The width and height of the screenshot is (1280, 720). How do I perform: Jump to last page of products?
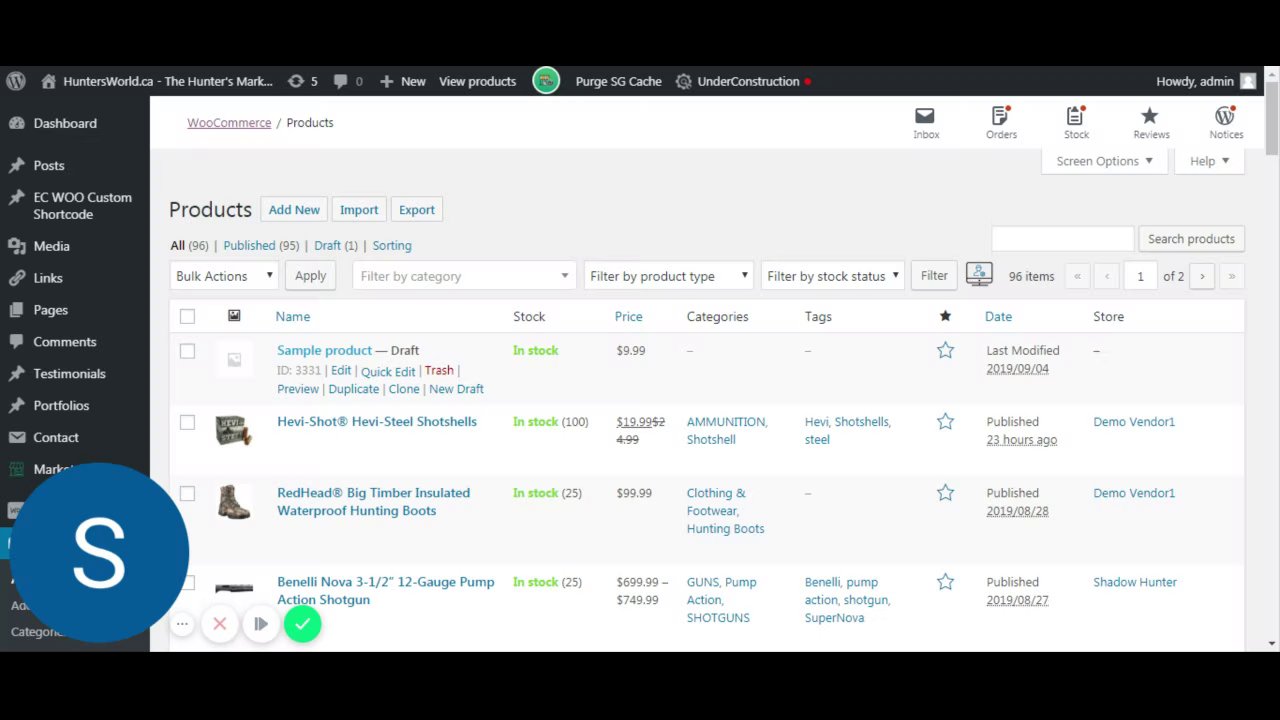1231,276
